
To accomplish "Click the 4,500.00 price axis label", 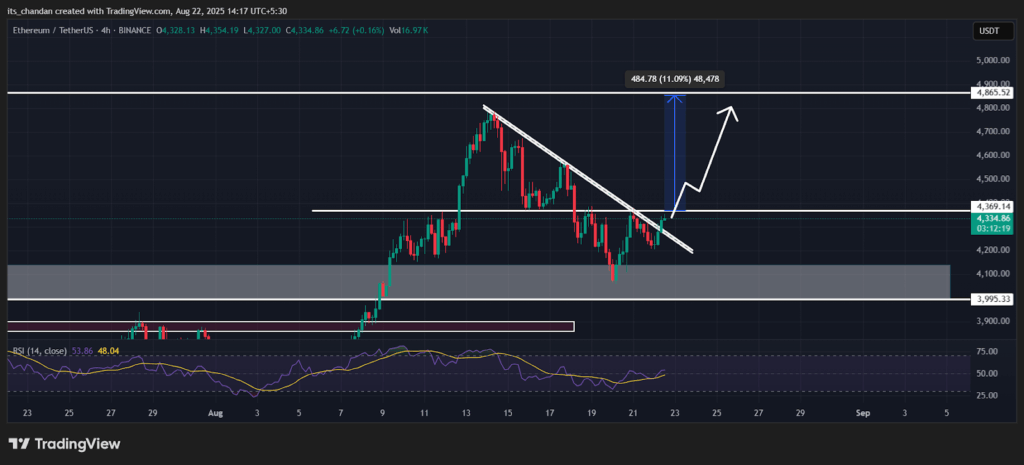I will [993, 179].
